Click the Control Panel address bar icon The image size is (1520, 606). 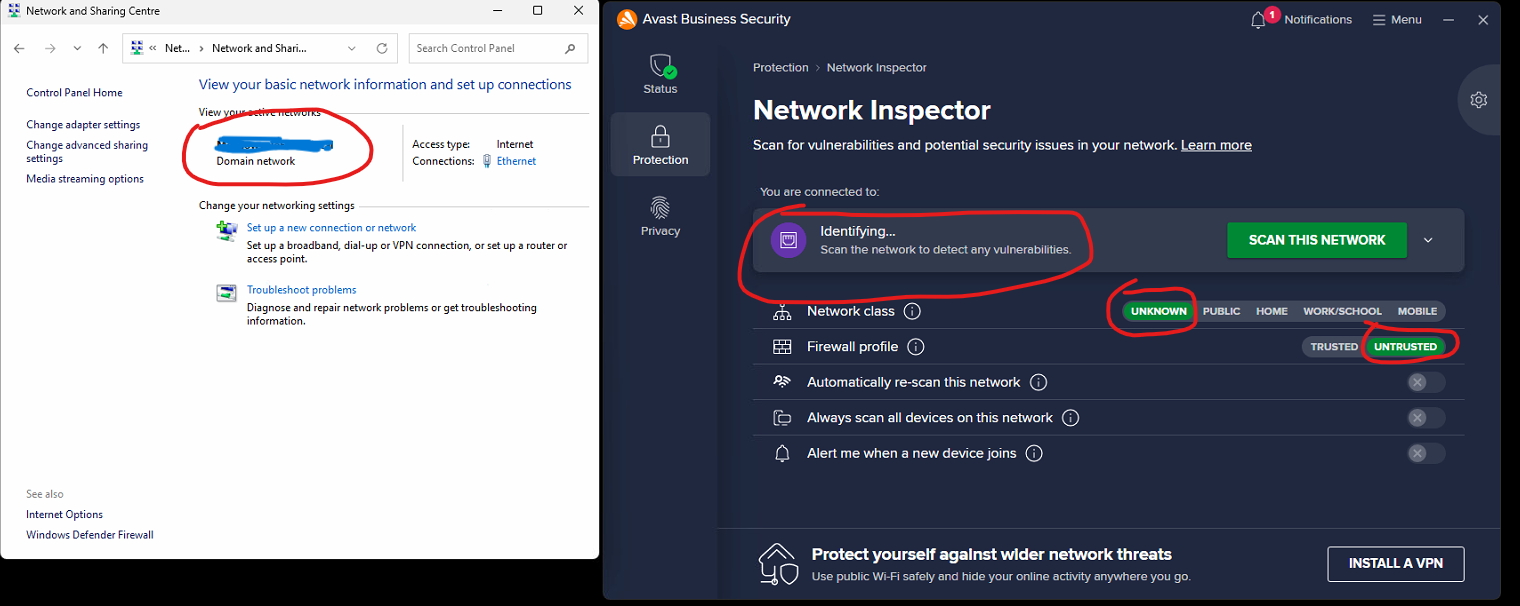click(137, 48)
